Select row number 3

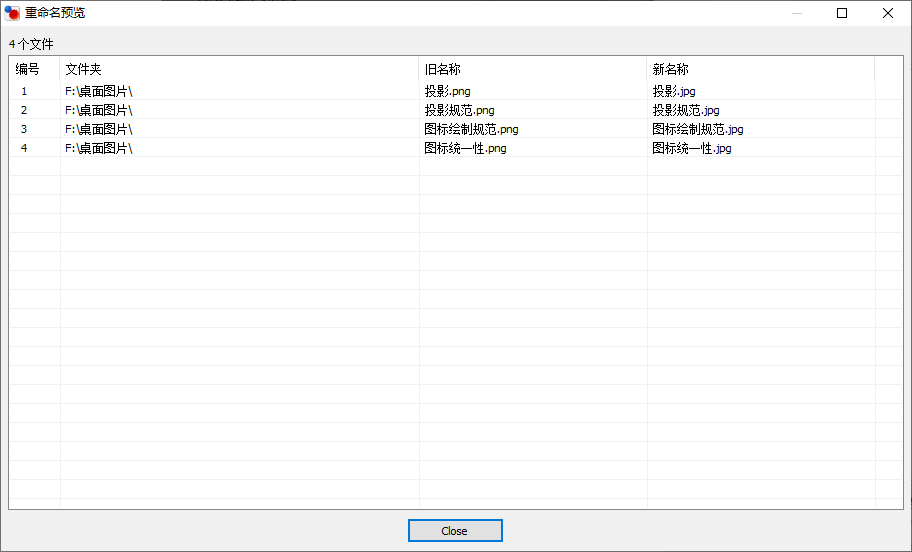click(24, 129)
